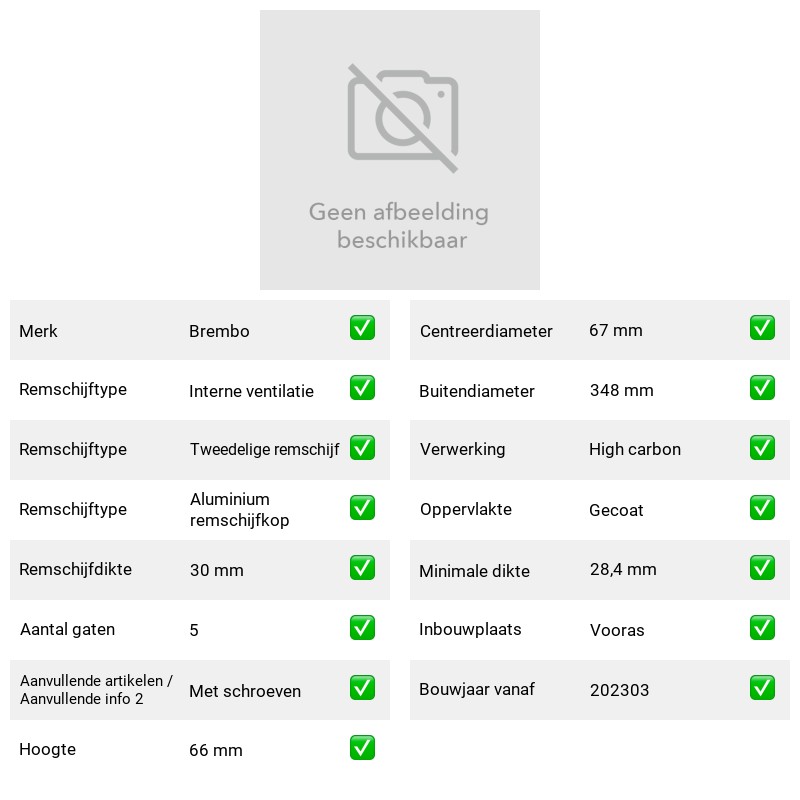Select the Brembo brand value

[219, 331]
